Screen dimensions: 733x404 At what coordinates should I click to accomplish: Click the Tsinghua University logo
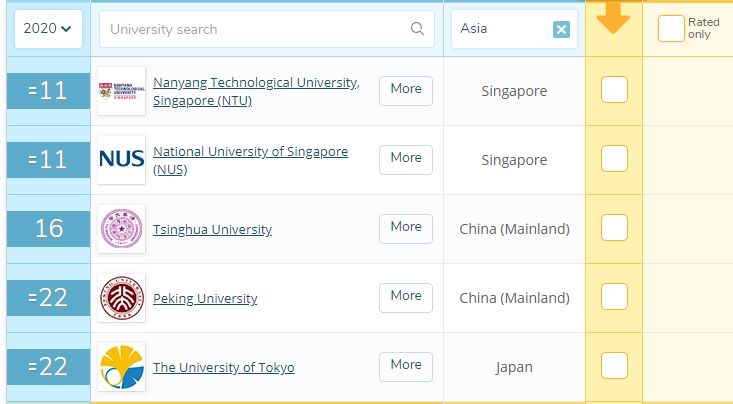click(x=122, y=229)
